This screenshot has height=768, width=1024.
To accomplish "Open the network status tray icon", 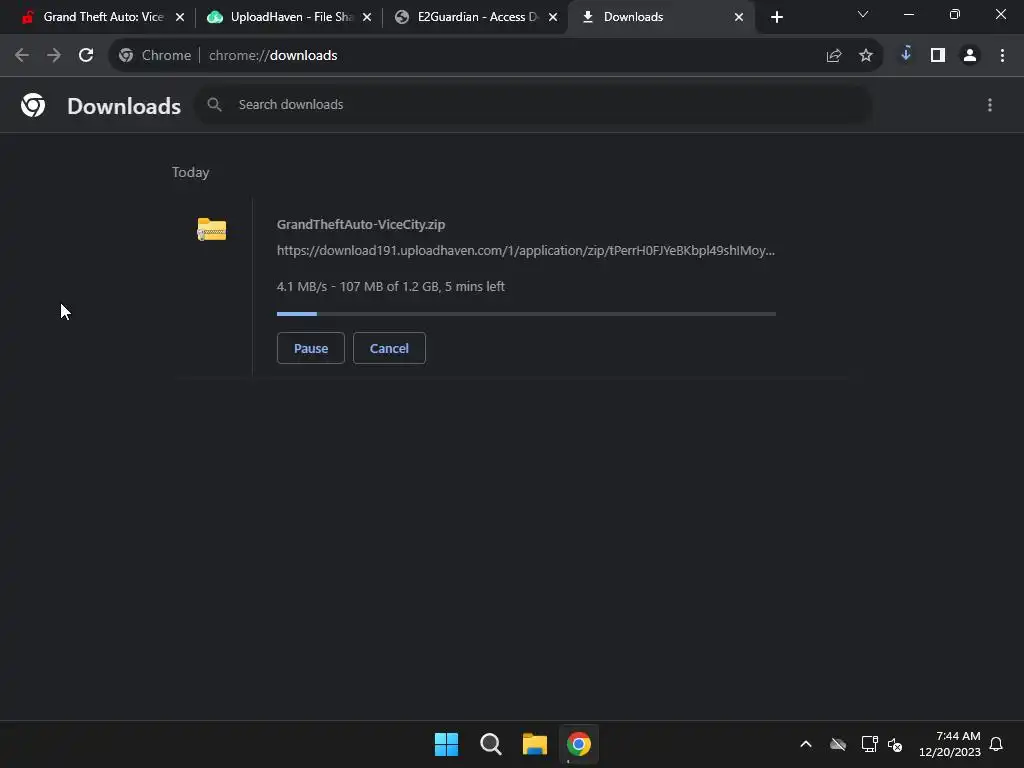I will [x=869, y=744].
